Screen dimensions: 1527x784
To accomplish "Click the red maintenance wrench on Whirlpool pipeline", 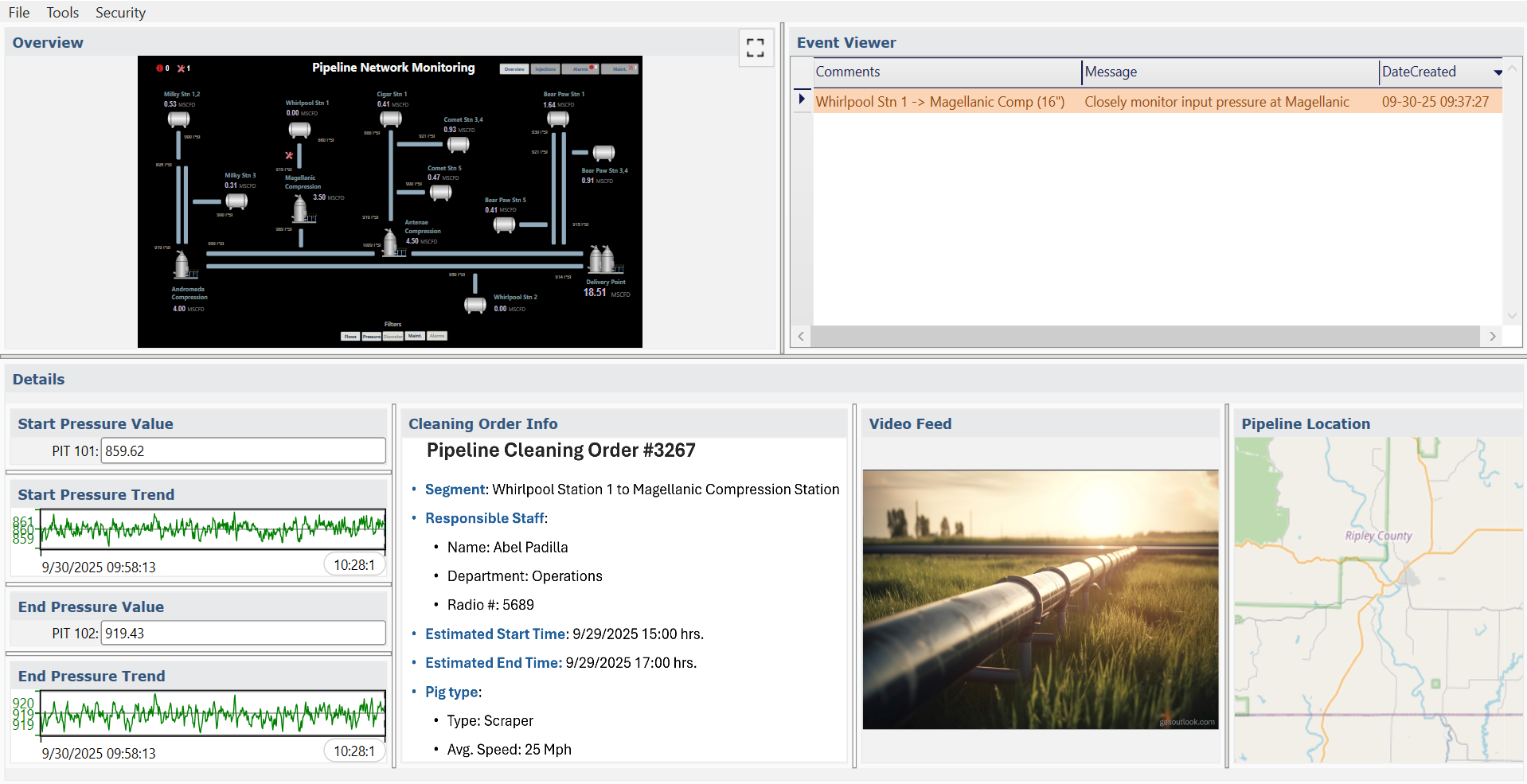I will click(289, 155).
